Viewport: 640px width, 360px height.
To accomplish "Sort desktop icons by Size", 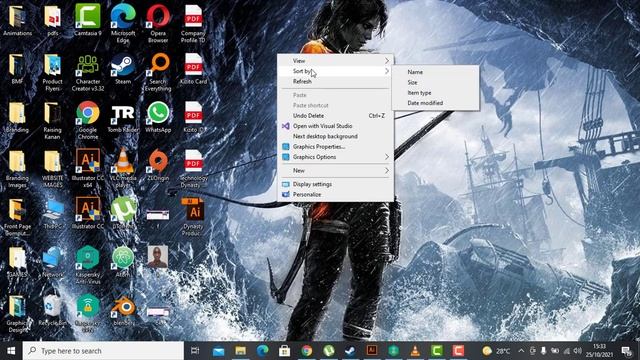I will [436, 82].
